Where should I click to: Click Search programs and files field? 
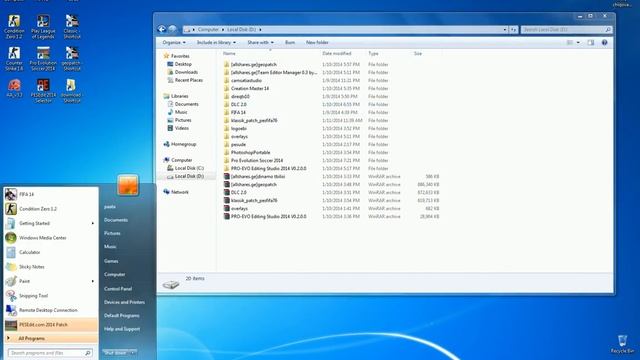[50, 353]
